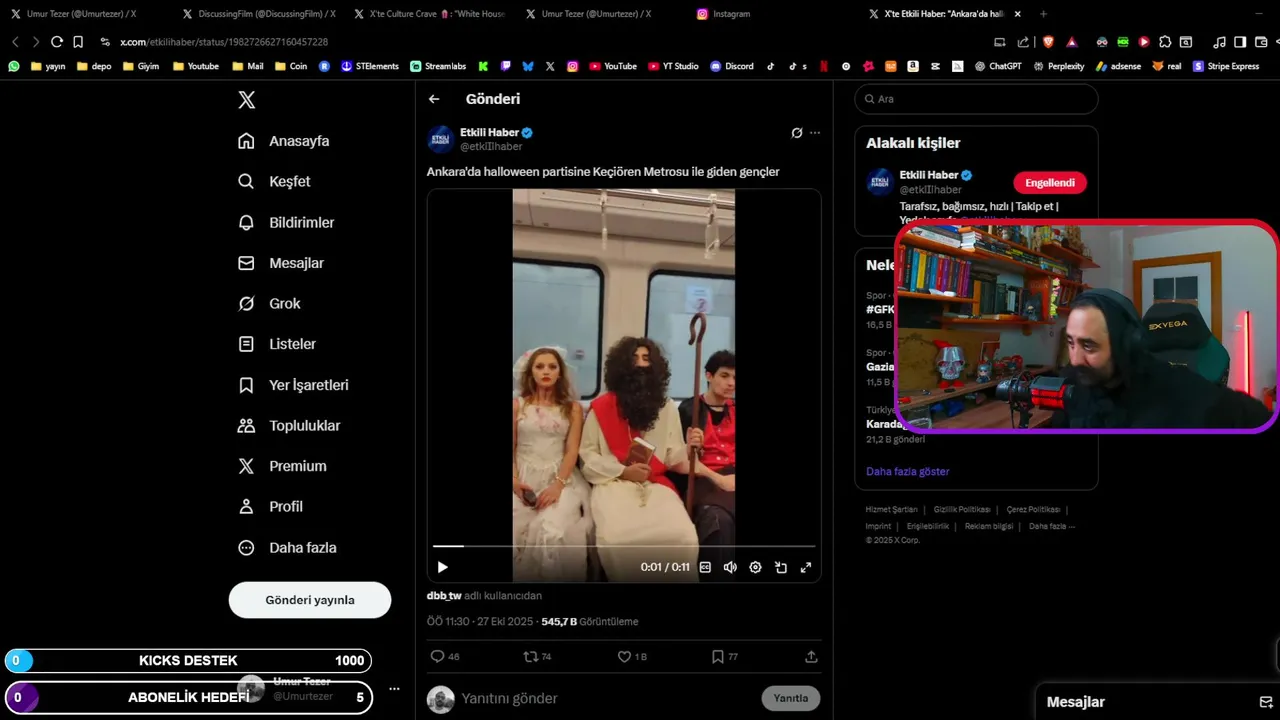
Task: Open Hizmet Şartları link
Action: tap(891, 510)
